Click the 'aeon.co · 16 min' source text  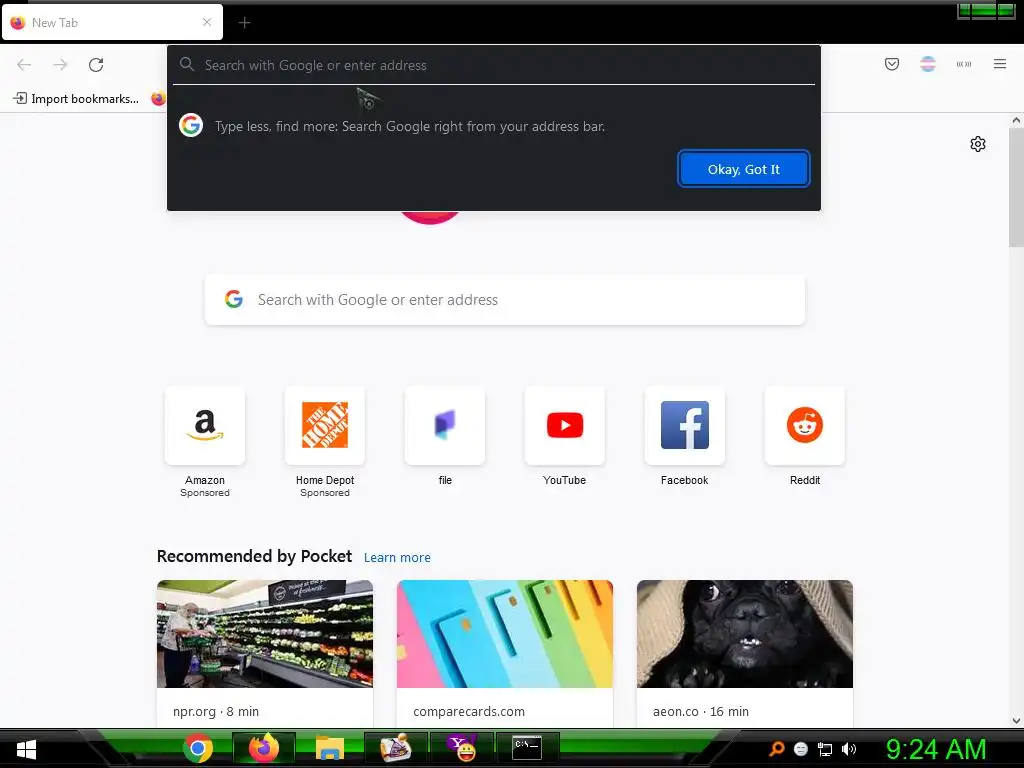(701, 712)
